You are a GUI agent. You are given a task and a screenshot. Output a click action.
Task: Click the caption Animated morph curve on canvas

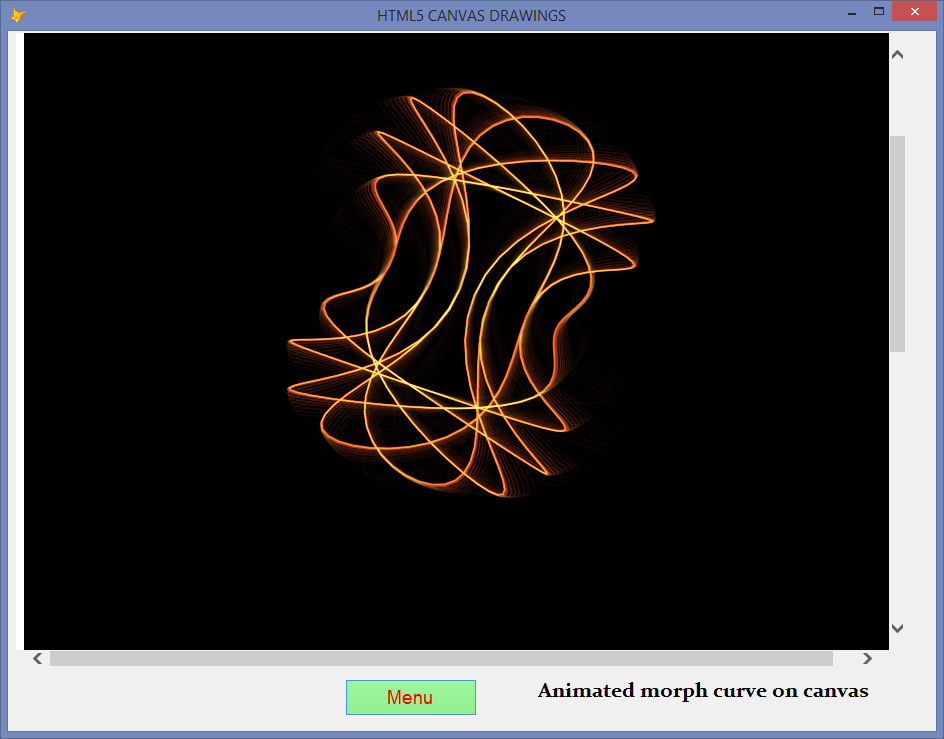(703, 691)
